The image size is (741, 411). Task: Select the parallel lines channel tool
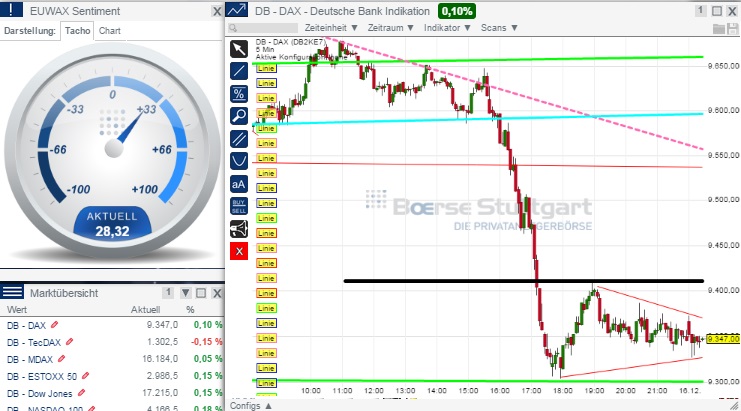(x=239, y=138)
